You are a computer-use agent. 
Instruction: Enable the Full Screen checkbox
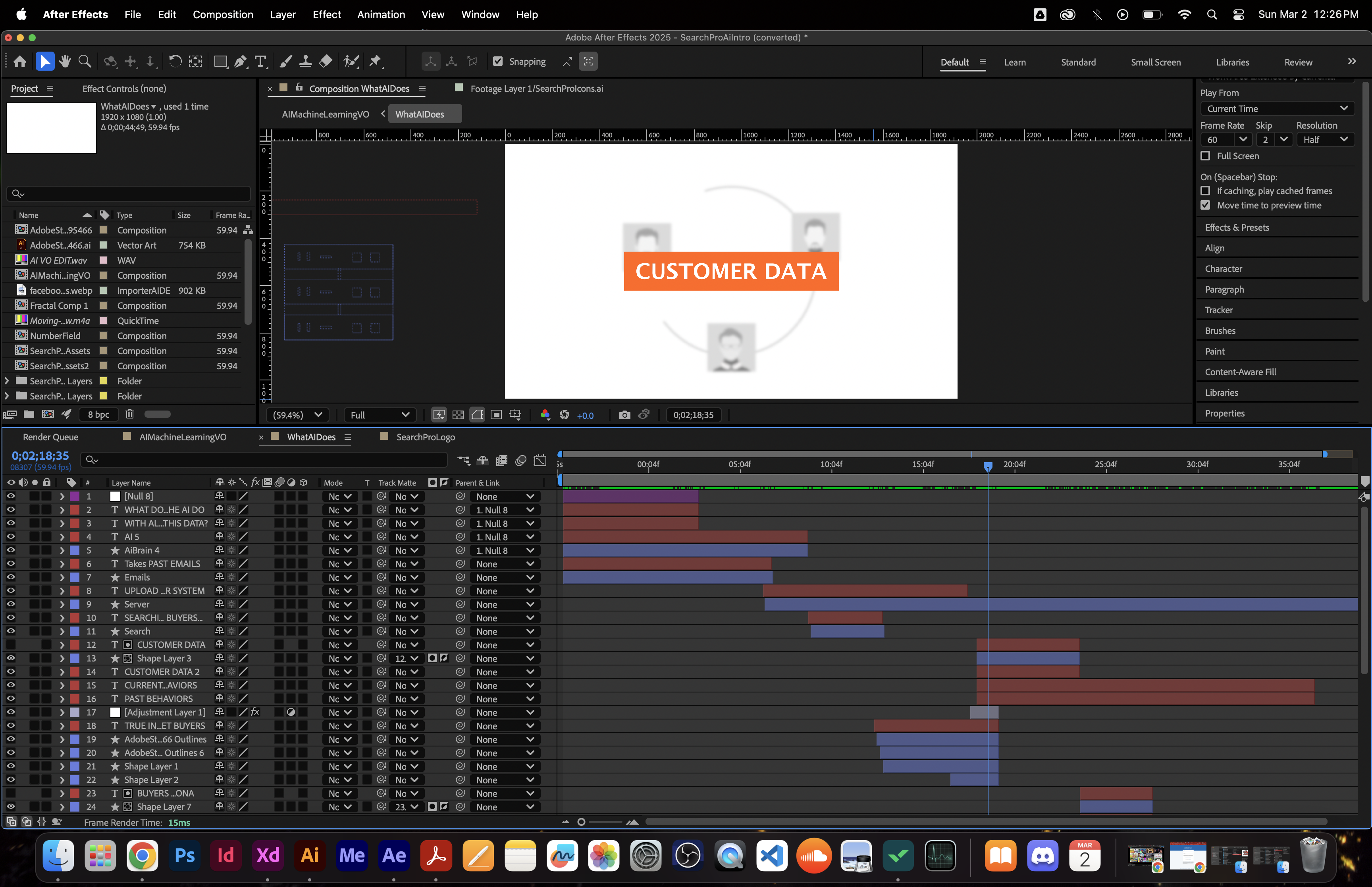coord(1205,156)
